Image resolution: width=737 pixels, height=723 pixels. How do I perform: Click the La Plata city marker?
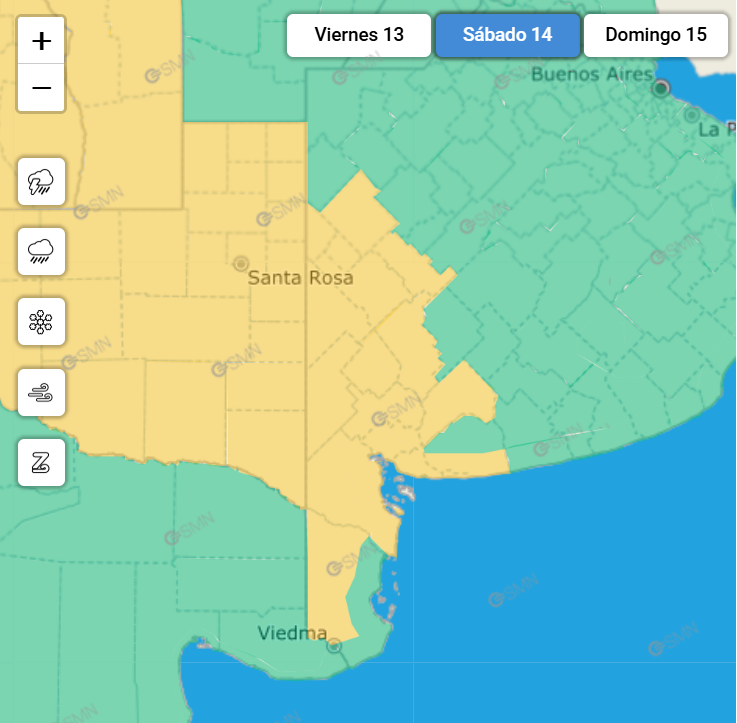pyautogui.click(x=691, y=115)
